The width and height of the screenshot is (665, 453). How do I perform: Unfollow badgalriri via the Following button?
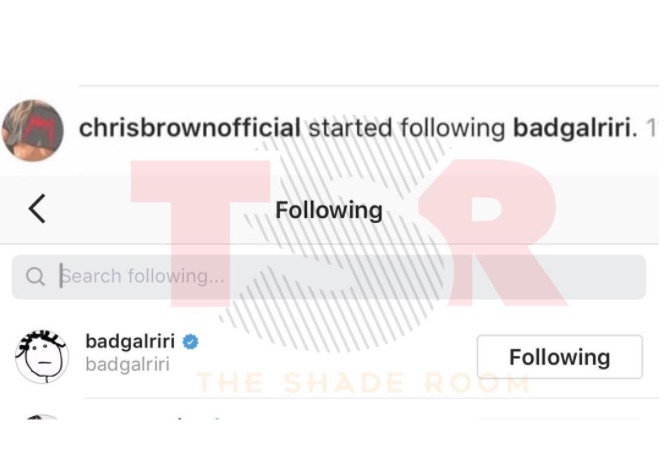coord(559,357)
